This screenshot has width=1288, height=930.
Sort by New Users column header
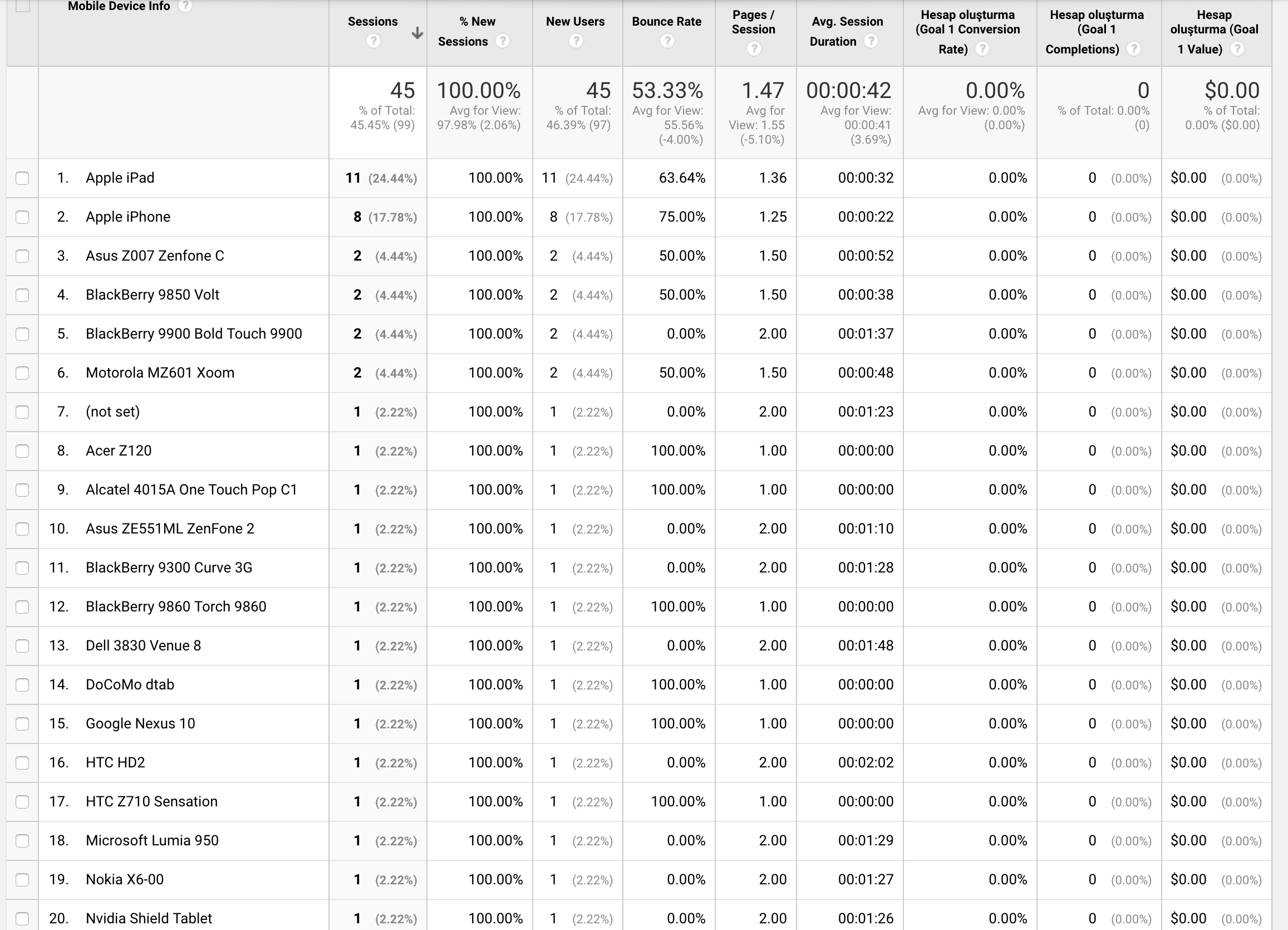[575, 22]
